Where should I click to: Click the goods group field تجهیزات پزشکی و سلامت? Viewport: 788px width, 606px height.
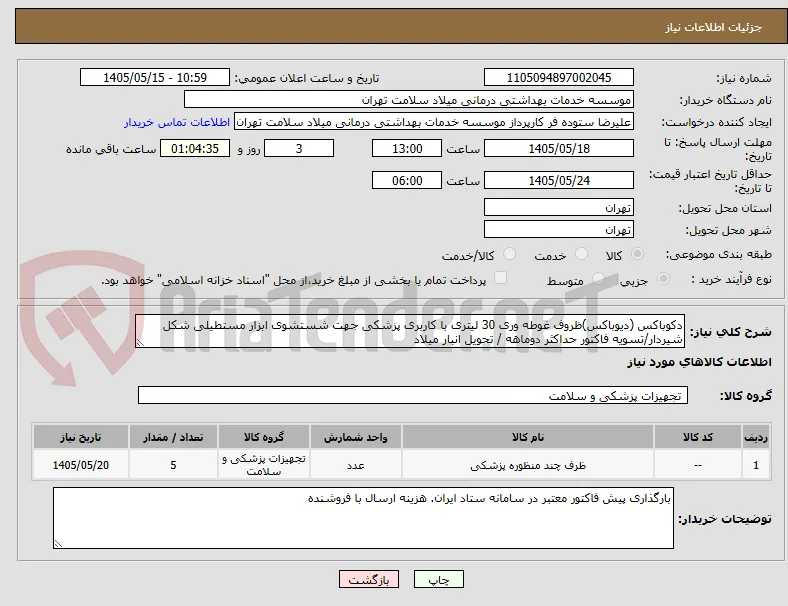413,395
